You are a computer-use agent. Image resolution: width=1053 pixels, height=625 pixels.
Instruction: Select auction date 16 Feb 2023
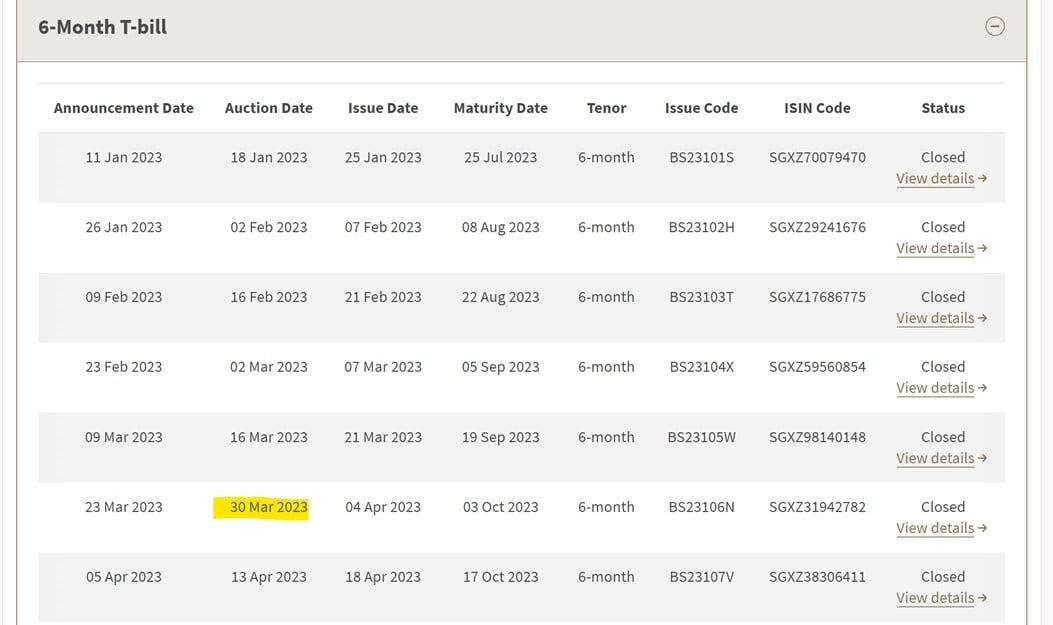coord(269,297)
